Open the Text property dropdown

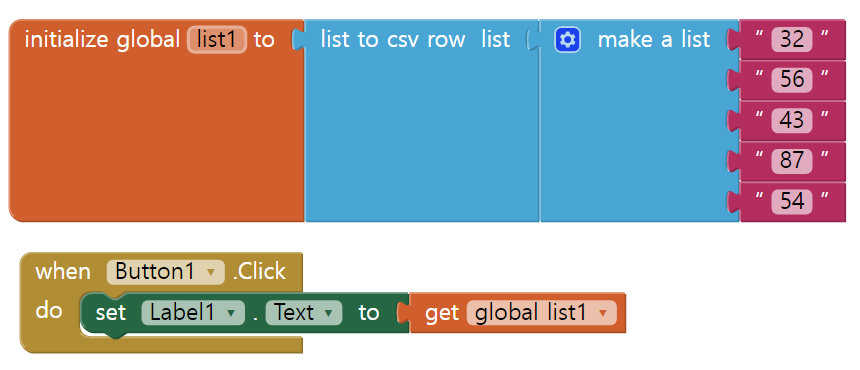pos(303,313)
